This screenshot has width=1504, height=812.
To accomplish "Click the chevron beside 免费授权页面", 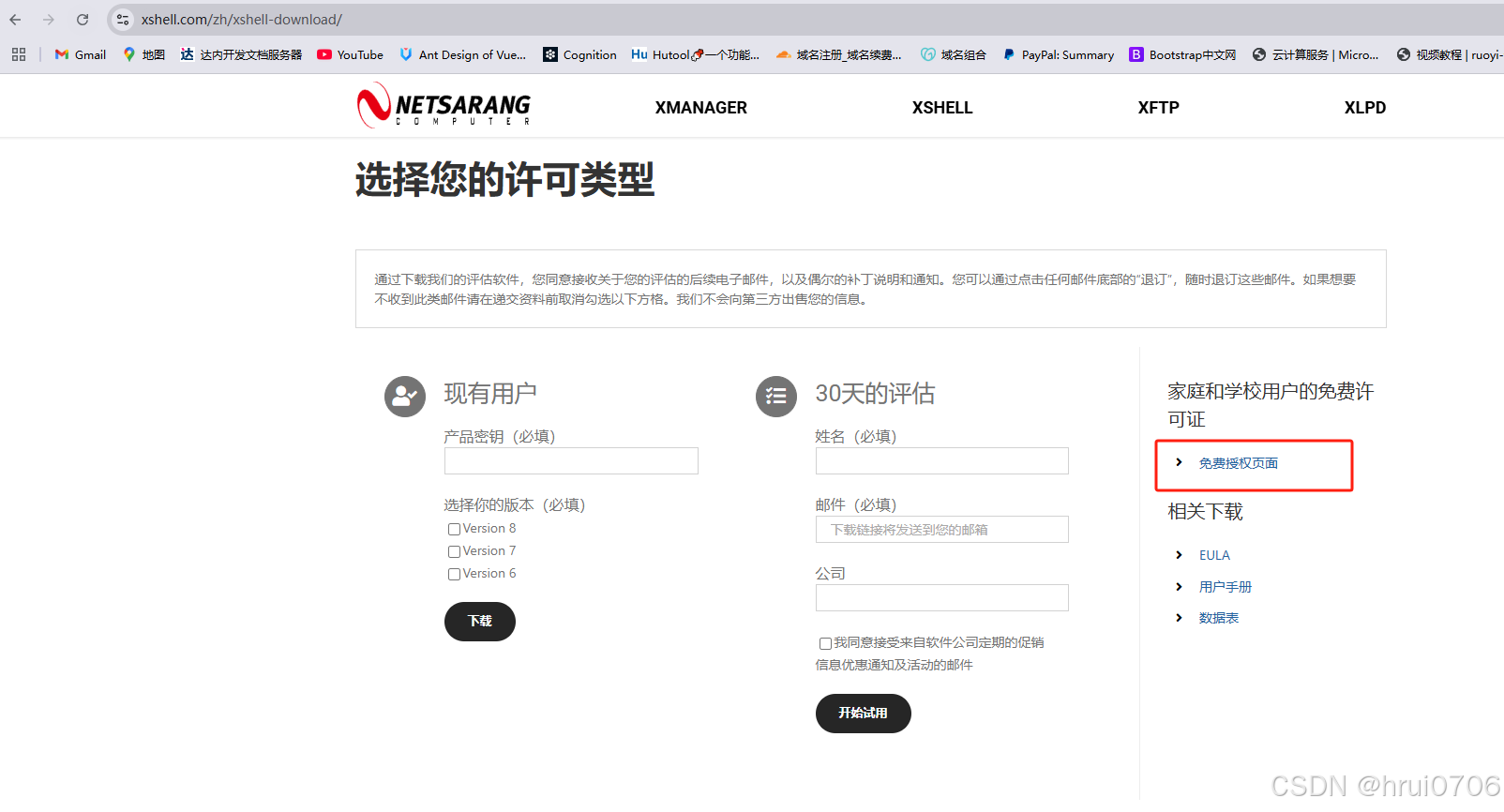I will [x=1179, y=462].
